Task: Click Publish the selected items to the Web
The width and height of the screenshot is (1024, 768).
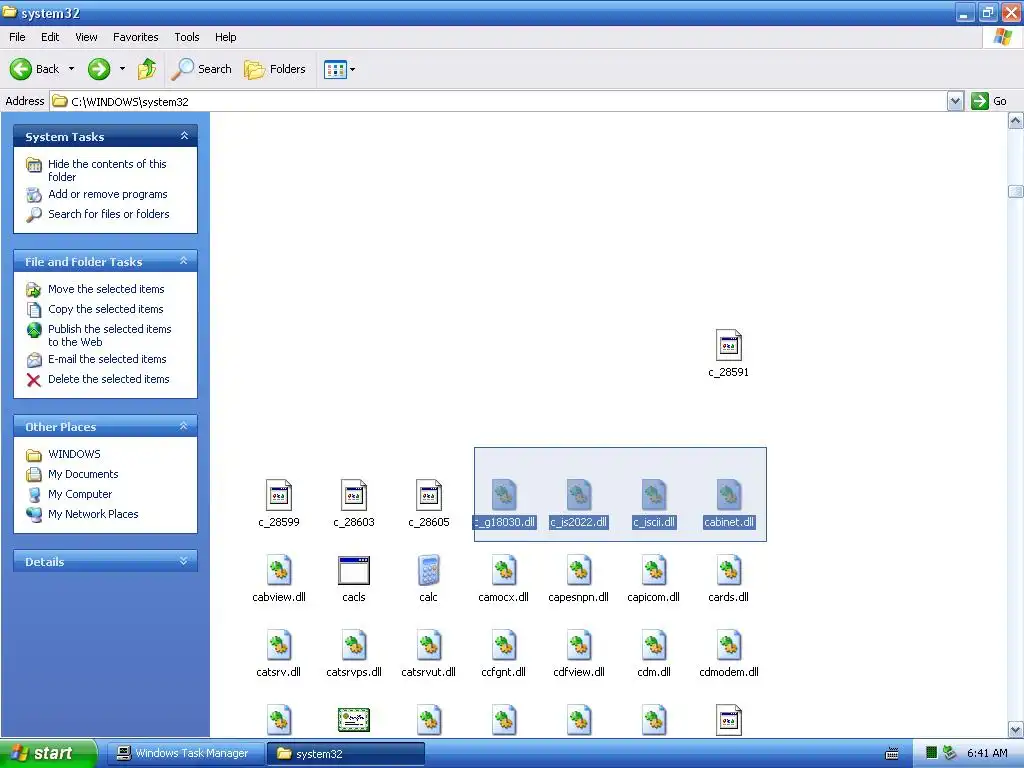Action: point(110,335)
